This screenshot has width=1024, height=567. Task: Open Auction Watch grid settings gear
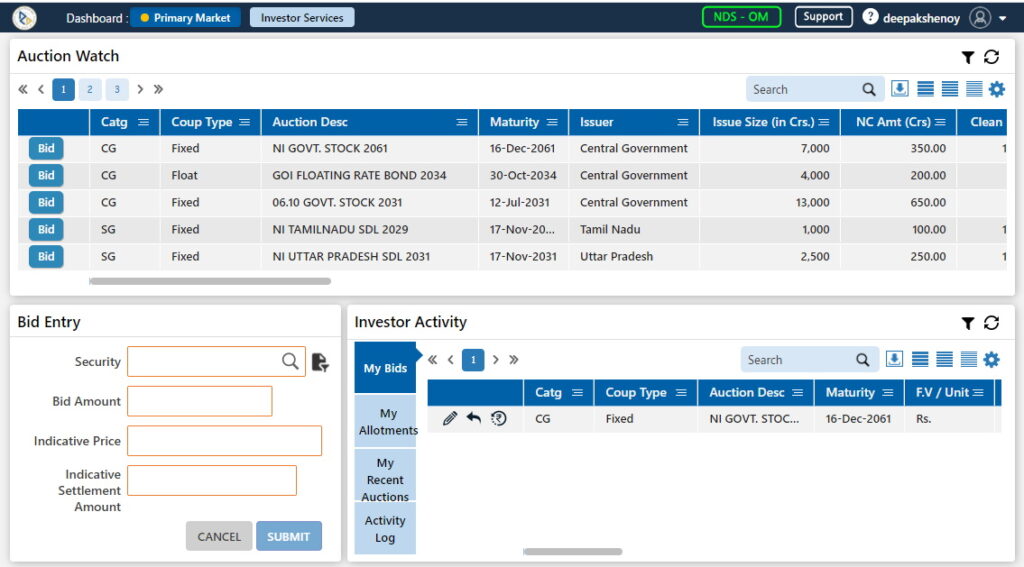(x=996, y=89)
